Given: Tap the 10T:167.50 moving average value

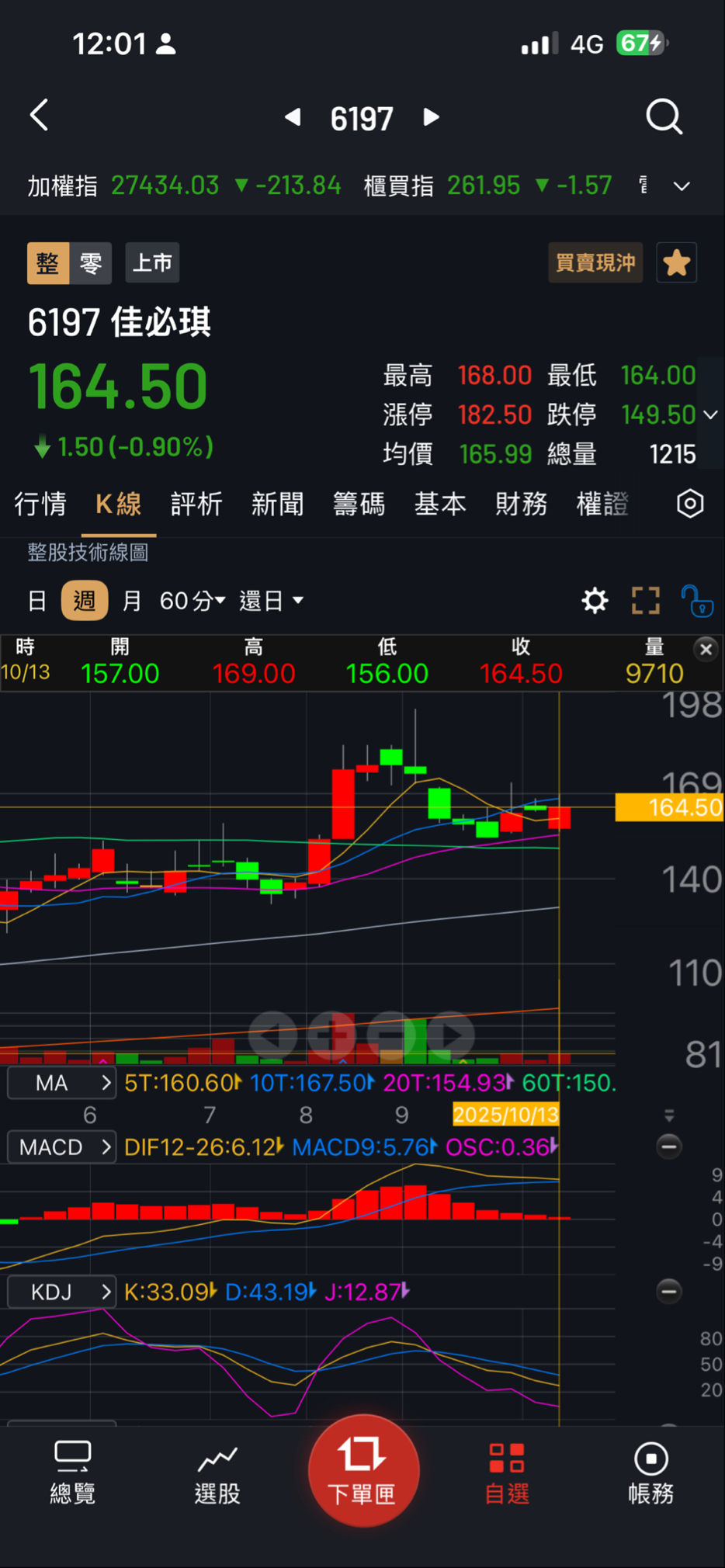Looking at the screenshot, I should pyautogui.click(x=312, y=1083).
